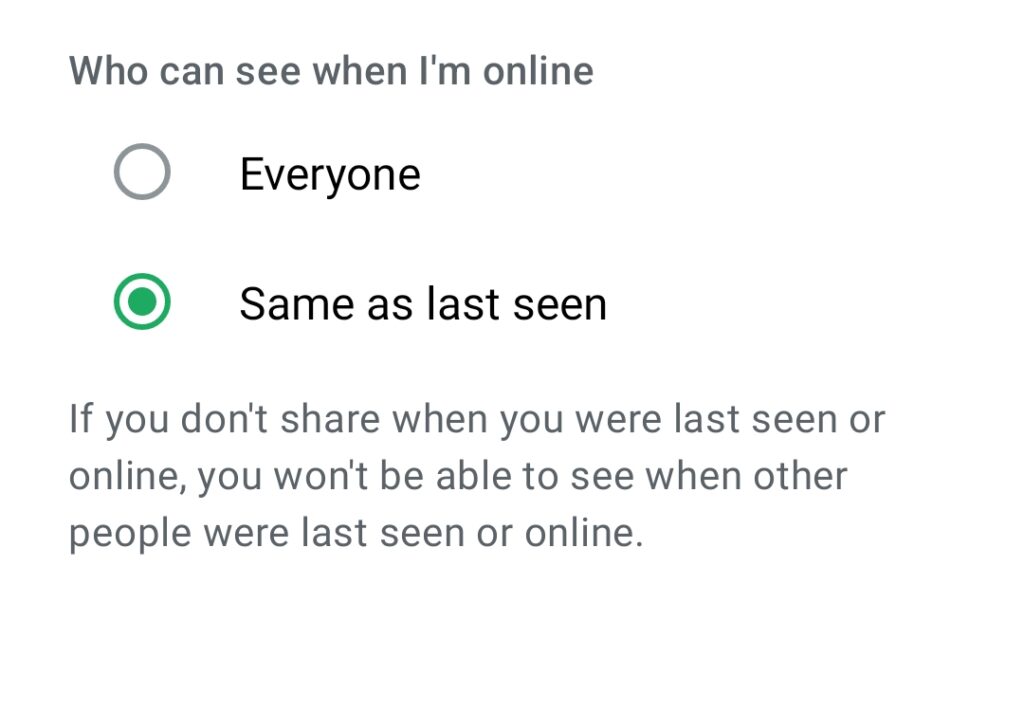Select the Everyone radio button
1024x712 pixels.
[142, 173]
